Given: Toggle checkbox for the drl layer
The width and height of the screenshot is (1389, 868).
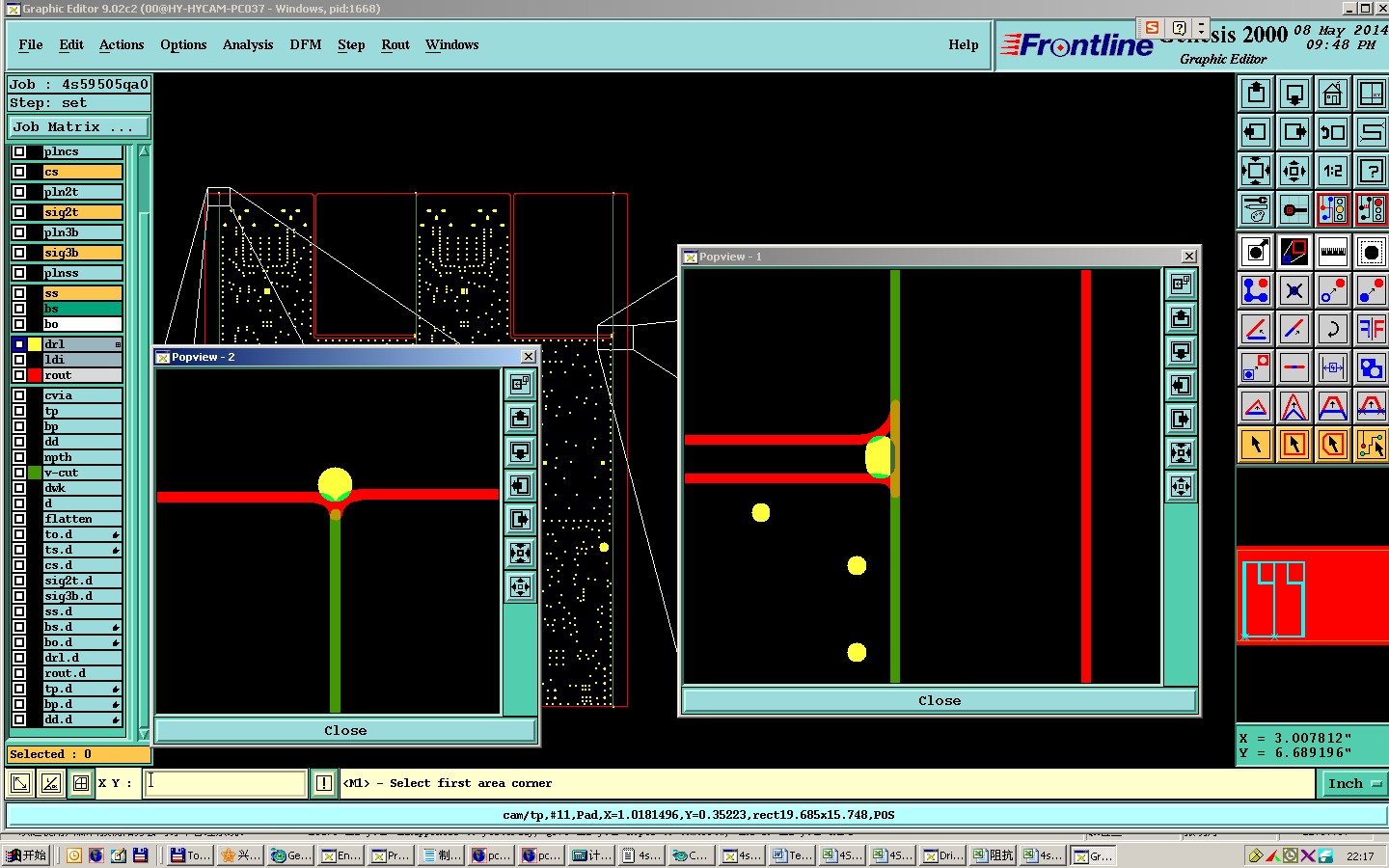Looking at the screenshot, I should [x=19, y=344].
